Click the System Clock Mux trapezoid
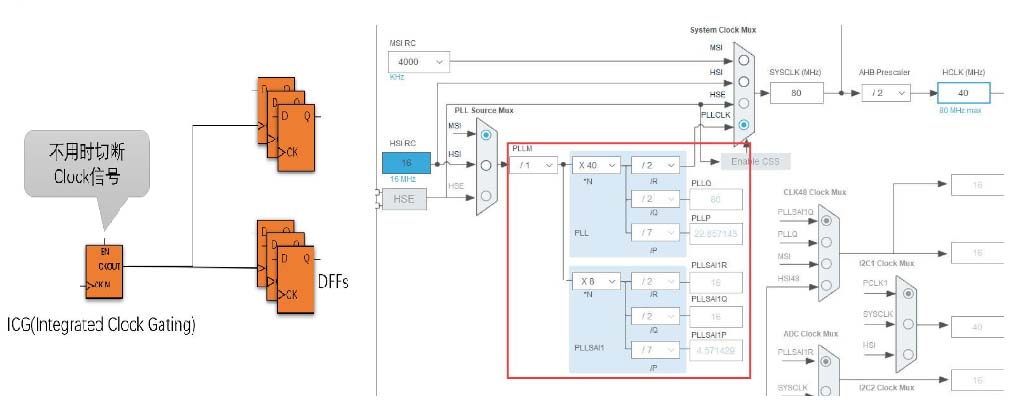The width and height of the screenshot is (1023, 414). (x=744, y=92)
